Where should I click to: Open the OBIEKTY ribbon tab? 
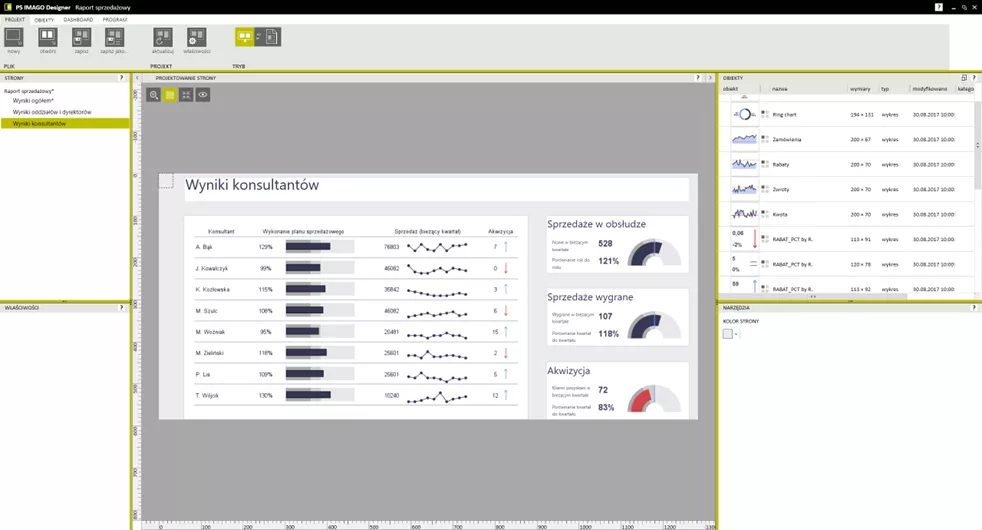[44, 19]
